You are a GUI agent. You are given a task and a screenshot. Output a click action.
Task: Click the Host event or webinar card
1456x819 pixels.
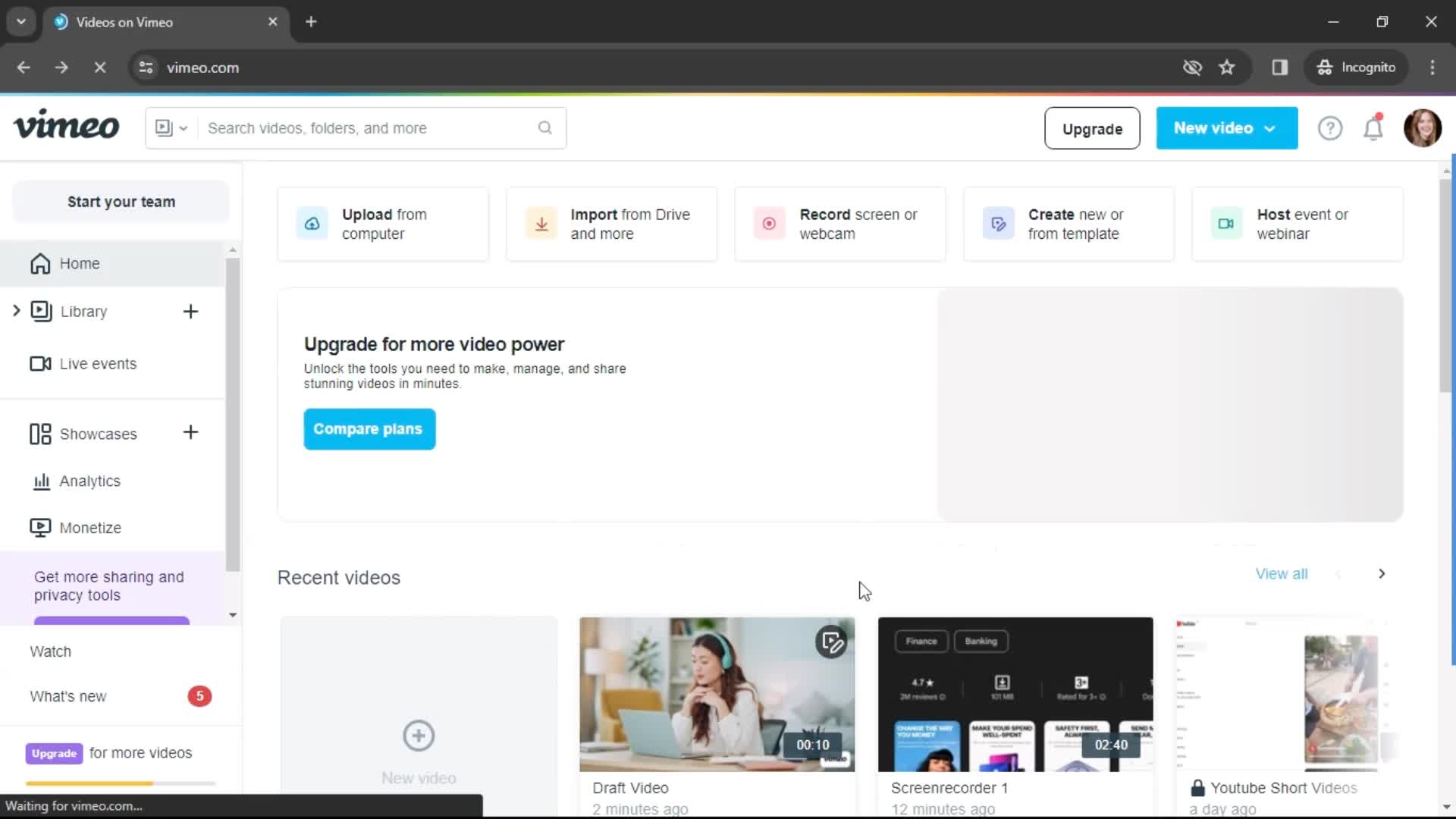pyautogui.click(x=1298, y=224)
